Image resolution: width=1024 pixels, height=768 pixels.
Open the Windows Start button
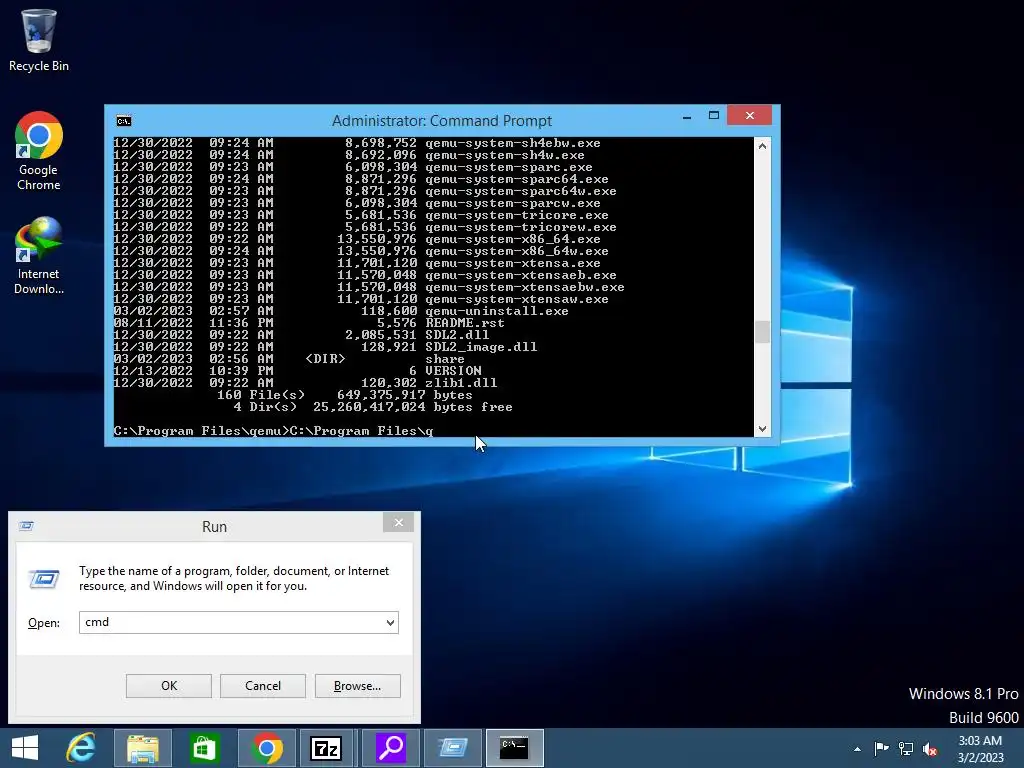click(25, 748)
